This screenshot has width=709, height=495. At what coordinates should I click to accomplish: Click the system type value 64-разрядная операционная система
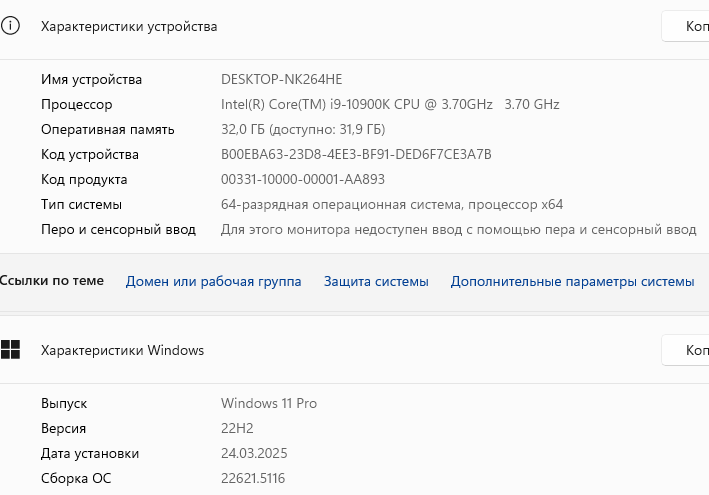[x=392, y=205]
